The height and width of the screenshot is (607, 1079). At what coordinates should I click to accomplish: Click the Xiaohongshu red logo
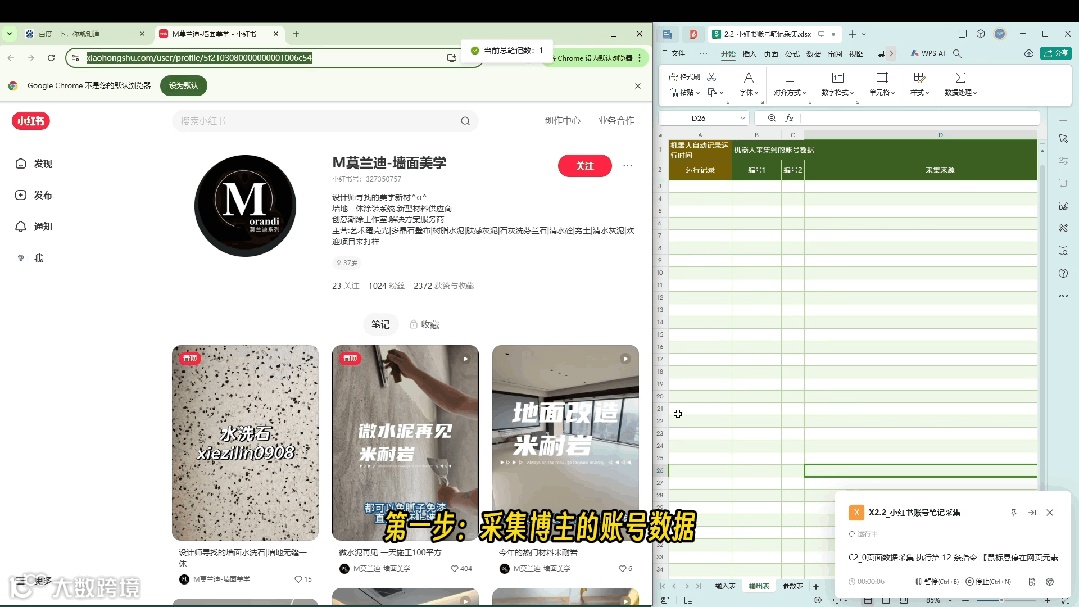(x=30, y=120)
